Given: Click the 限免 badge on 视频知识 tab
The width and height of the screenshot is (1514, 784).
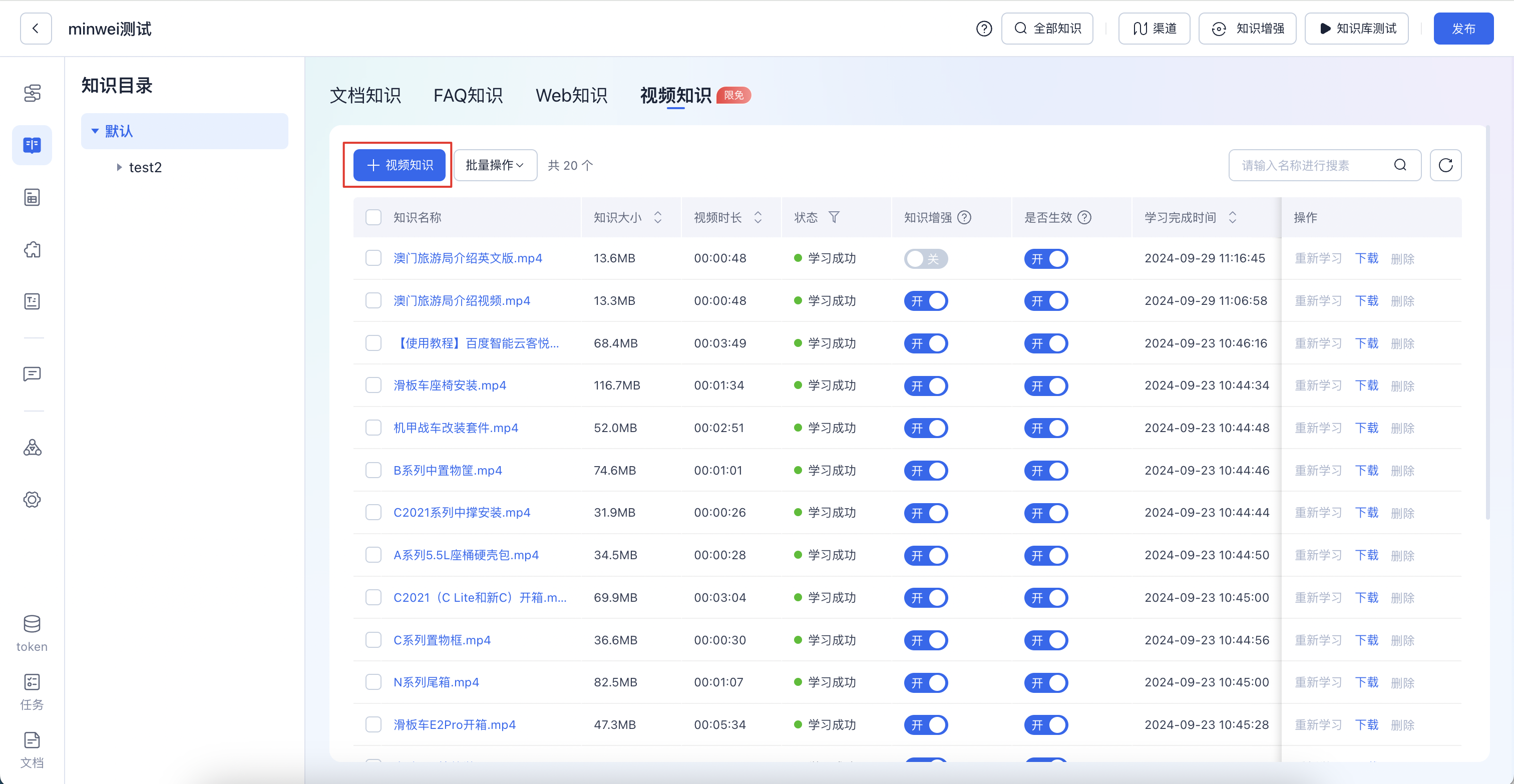Looking at the screenshot, I should (733, 95).
